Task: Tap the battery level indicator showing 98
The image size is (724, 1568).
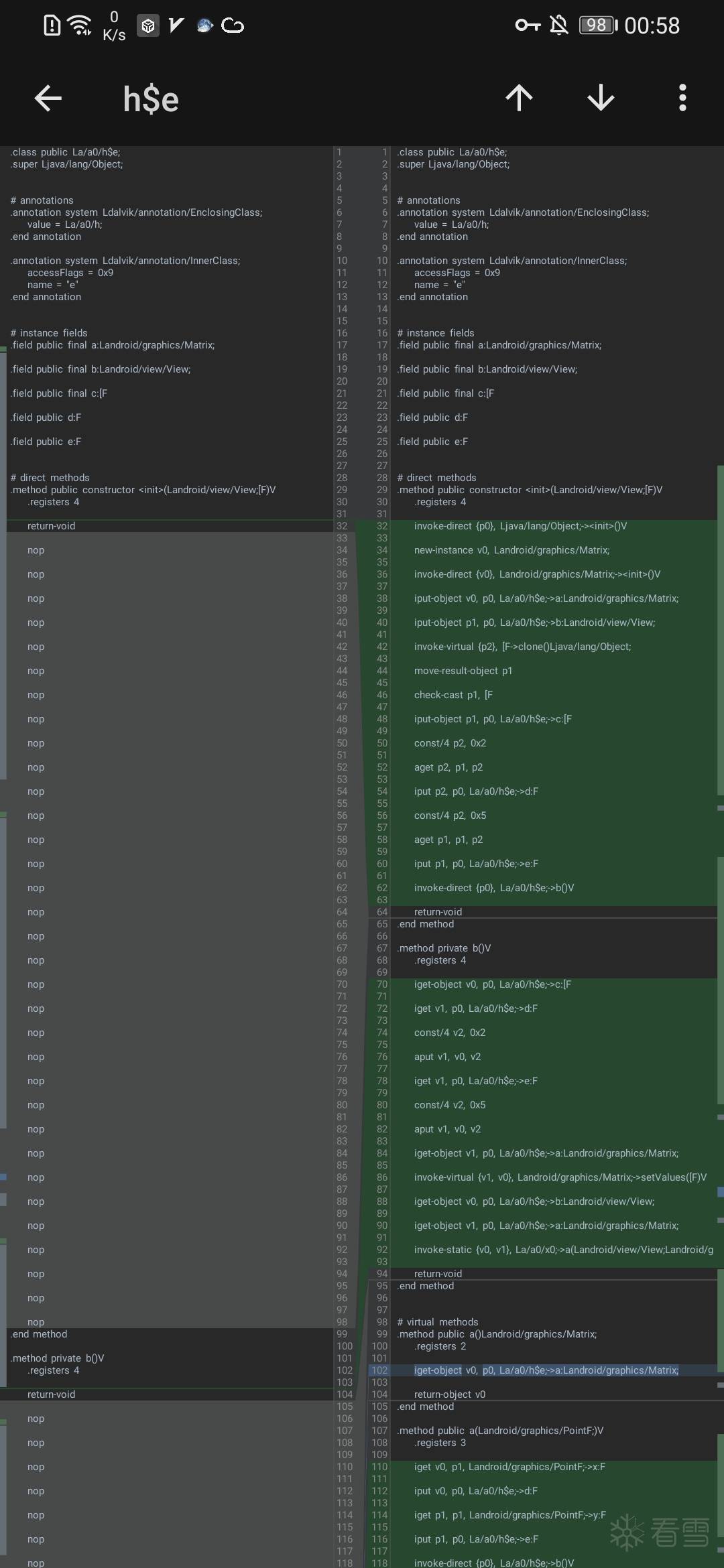Action: 598,25
